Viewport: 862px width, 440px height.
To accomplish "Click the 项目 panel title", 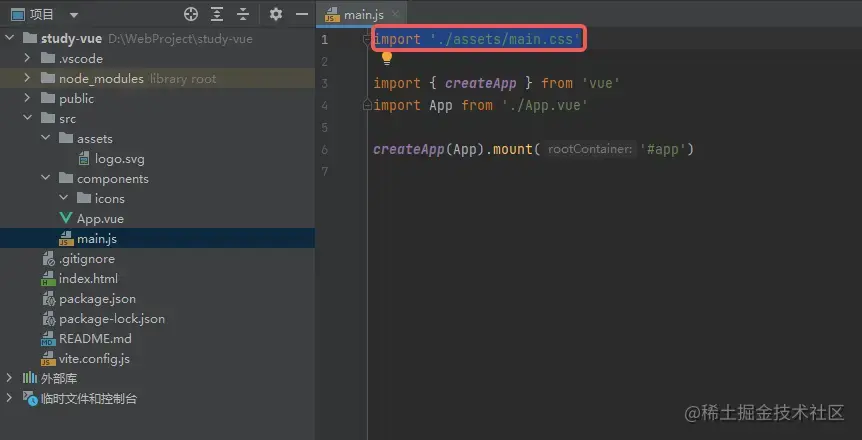I will [42, 14].
